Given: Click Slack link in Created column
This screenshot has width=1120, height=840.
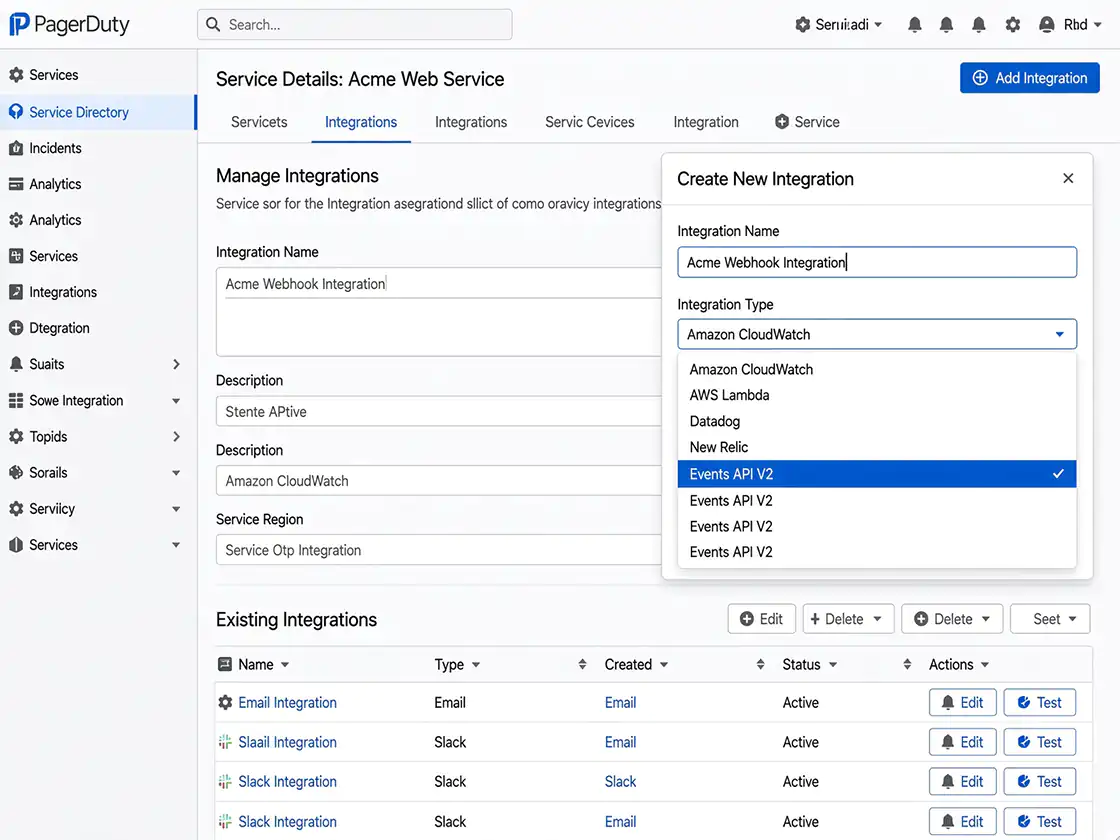Looking at the screenshot, I should [x=620, y=781].
